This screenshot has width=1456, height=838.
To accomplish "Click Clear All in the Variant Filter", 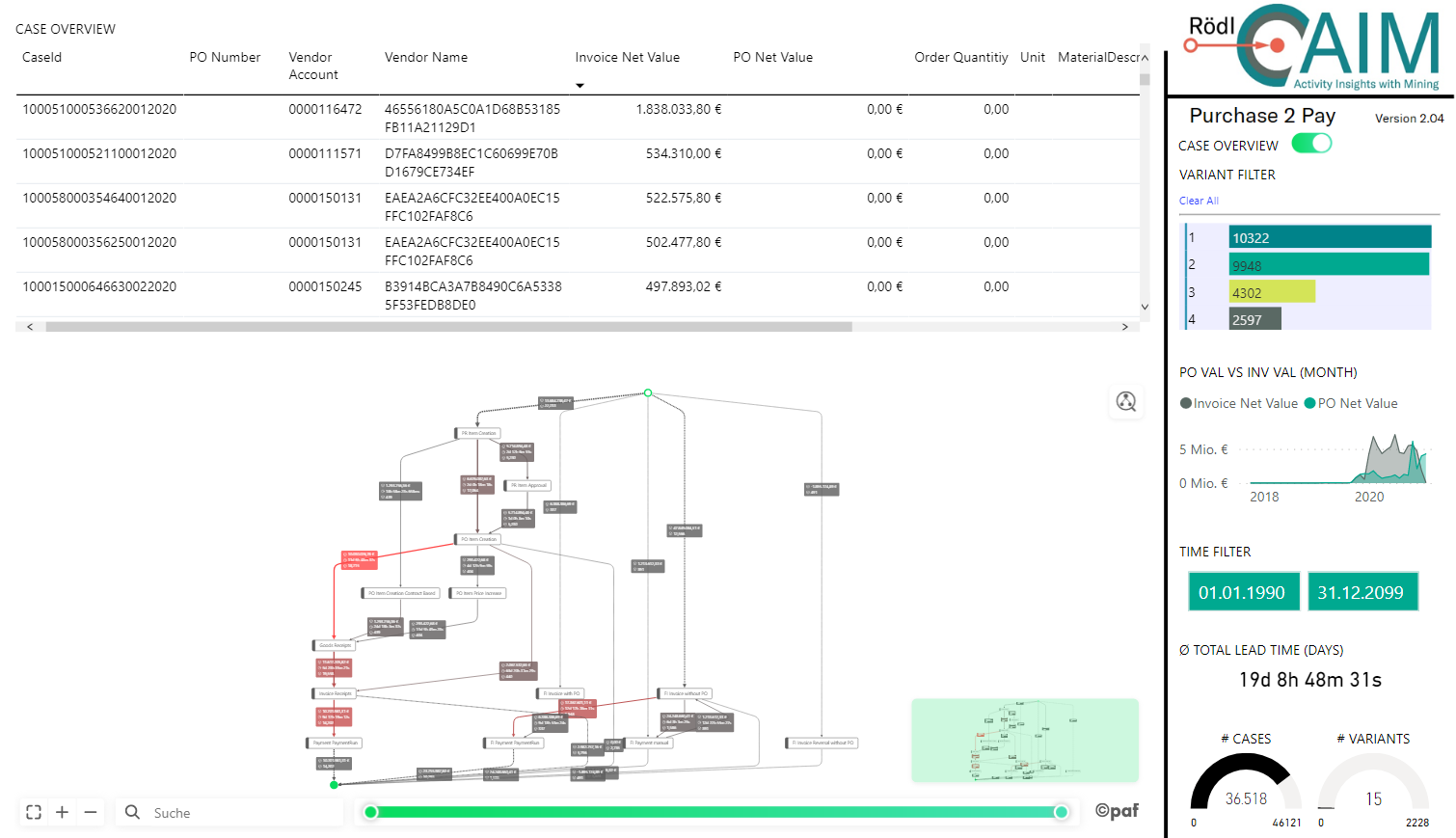I will [1199, 201].
